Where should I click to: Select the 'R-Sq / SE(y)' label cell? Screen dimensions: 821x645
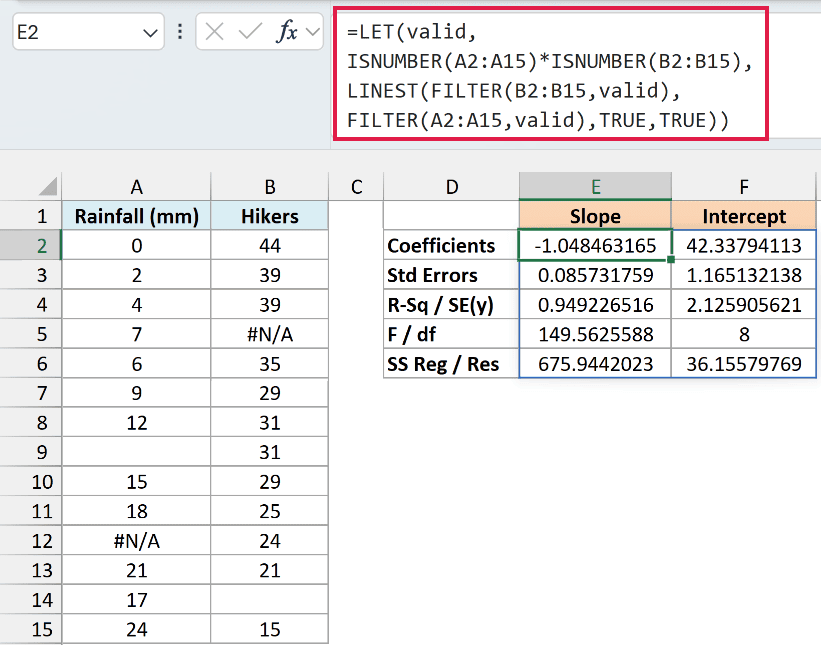(451, 305)
